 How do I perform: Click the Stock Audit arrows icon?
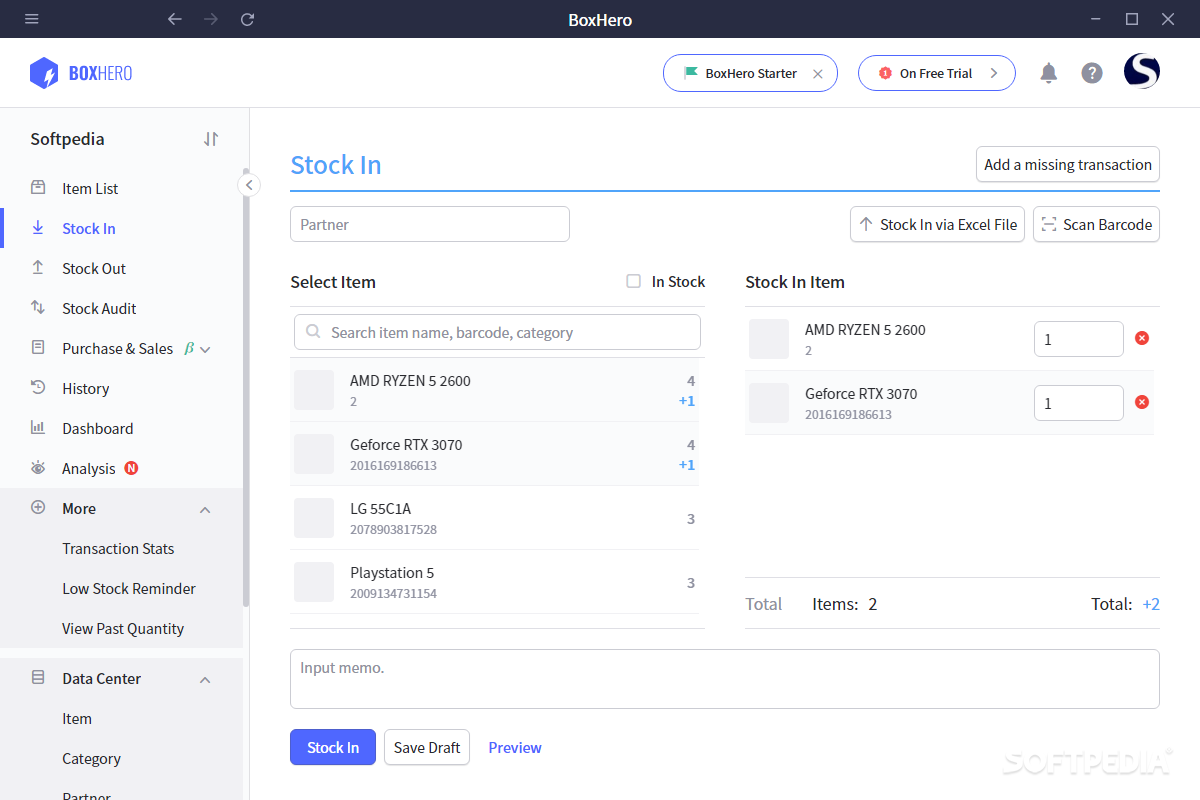(38, 308)
